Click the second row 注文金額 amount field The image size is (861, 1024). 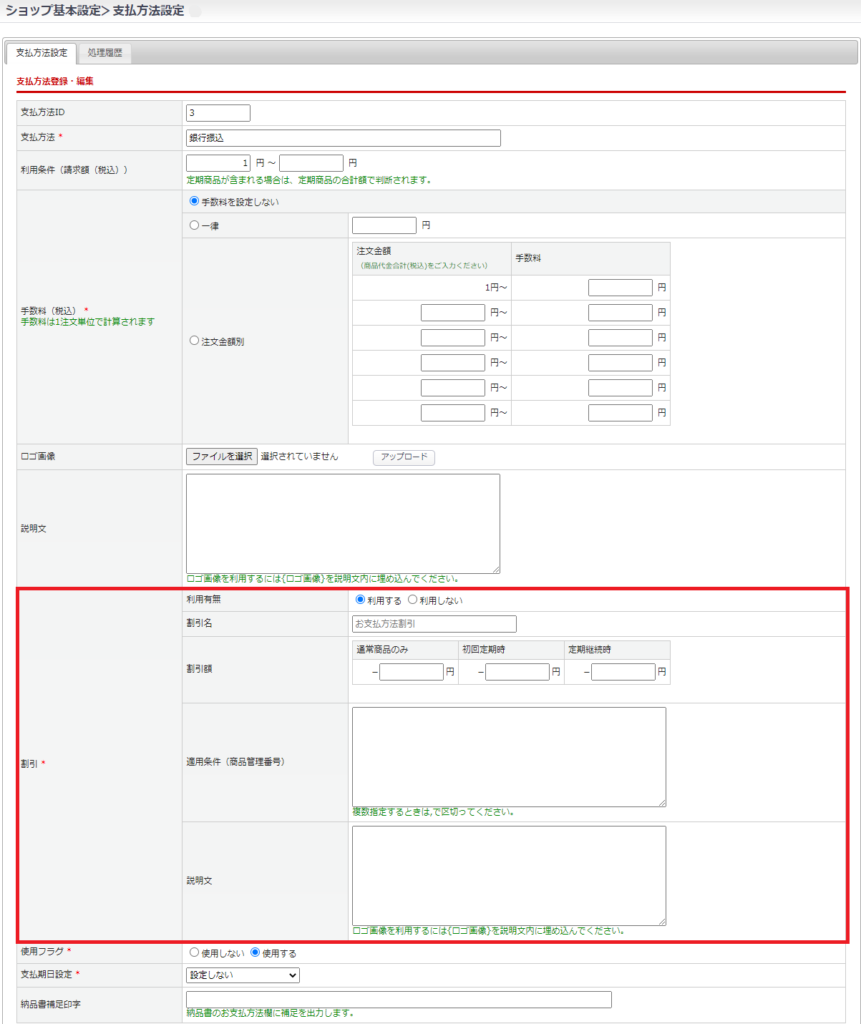pyautogui.click(x=453, y=313)
